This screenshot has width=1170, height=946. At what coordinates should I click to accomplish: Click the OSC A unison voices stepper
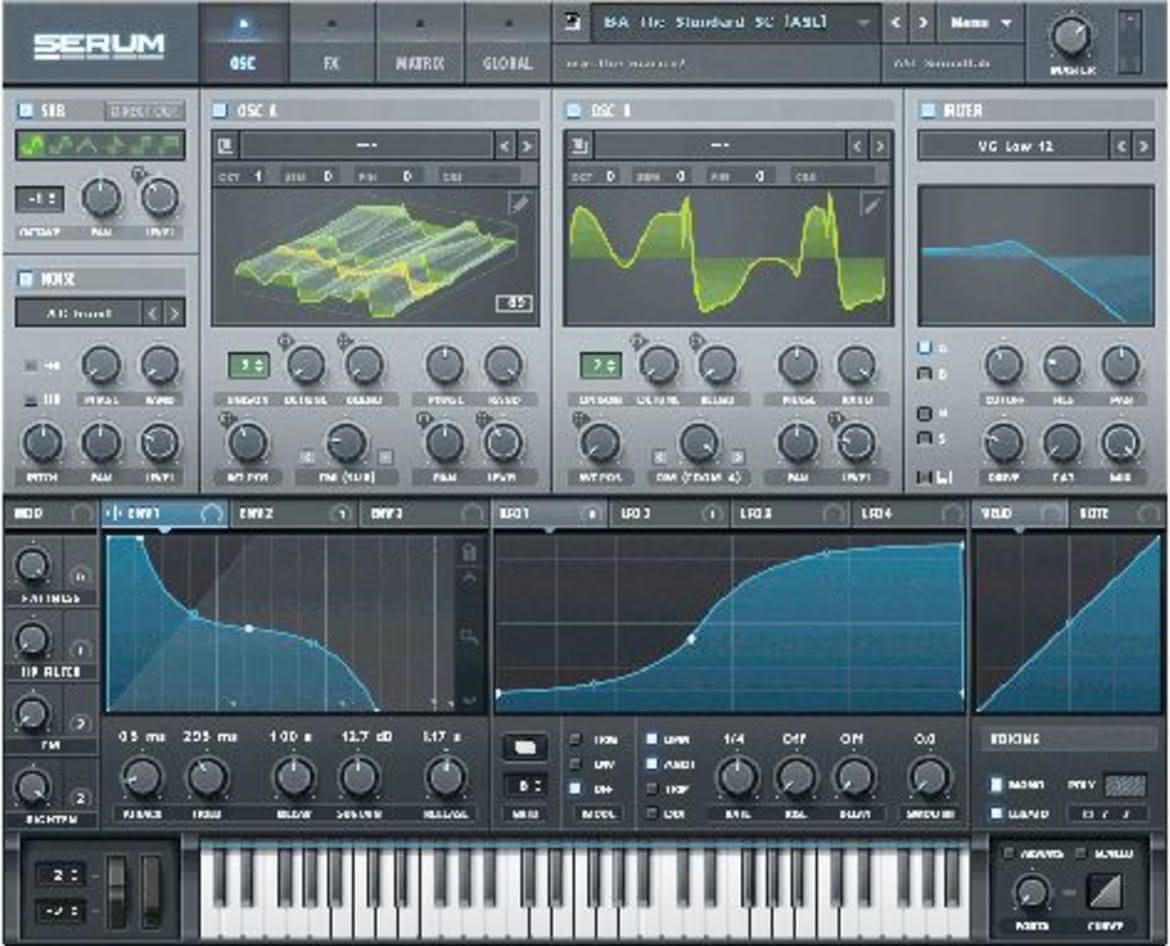tap(248, 366)
